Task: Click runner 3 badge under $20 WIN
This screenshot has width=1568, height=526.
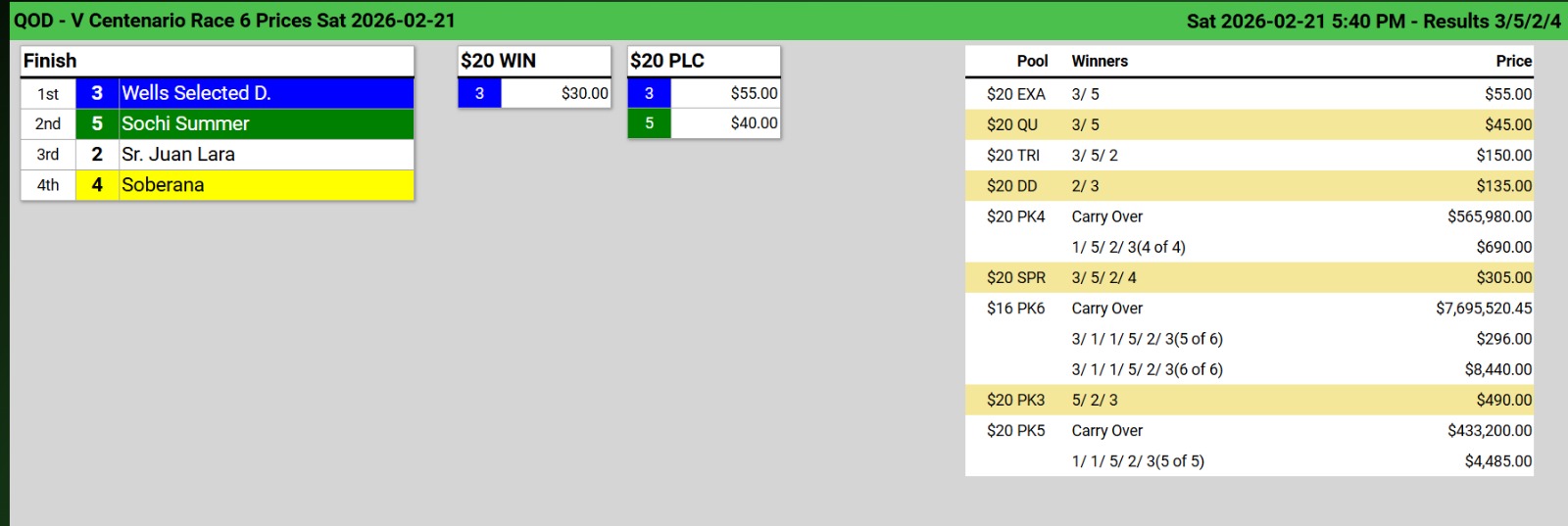Action: [x=479, y=93]
